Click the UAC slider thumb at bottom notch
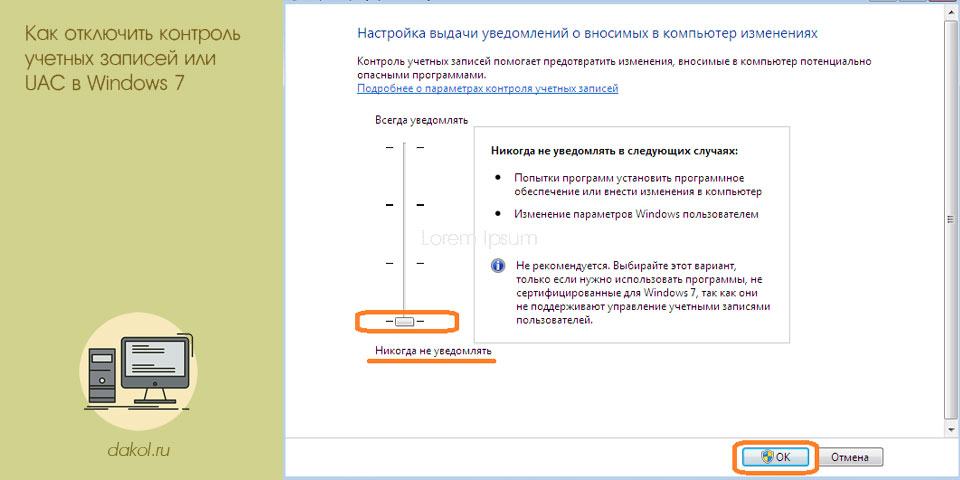Viewport: 960px width, 480px height. tap(404, 321)
